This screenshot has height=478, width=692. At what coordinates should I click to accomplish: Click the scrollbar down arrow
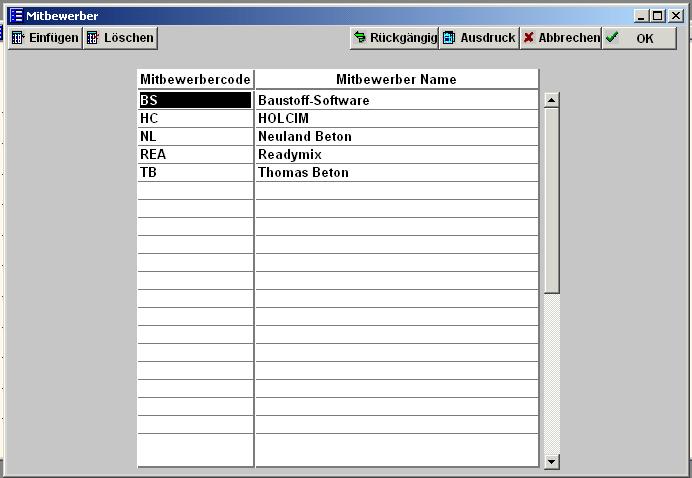[x=551, y=461]
